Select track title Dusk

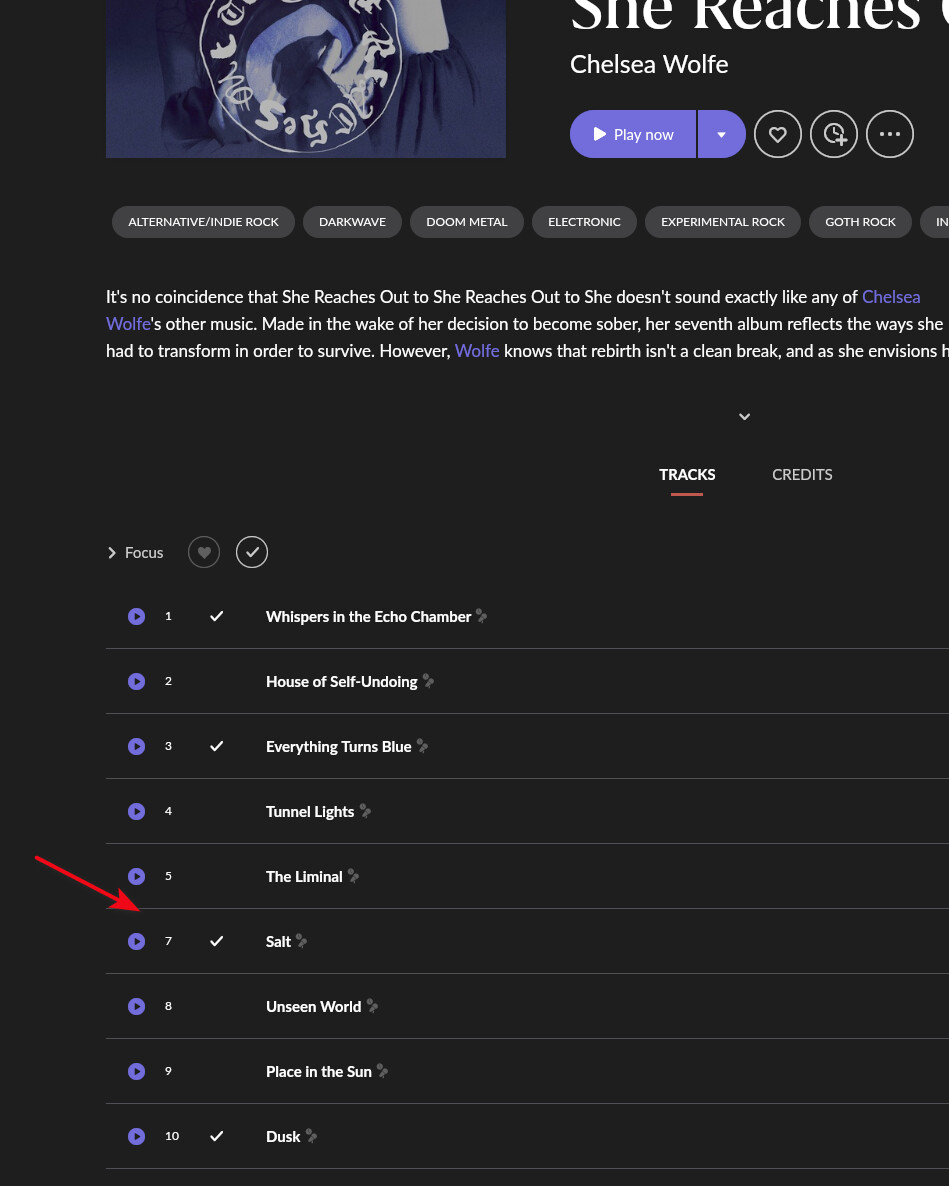[x=283, y=1138]
